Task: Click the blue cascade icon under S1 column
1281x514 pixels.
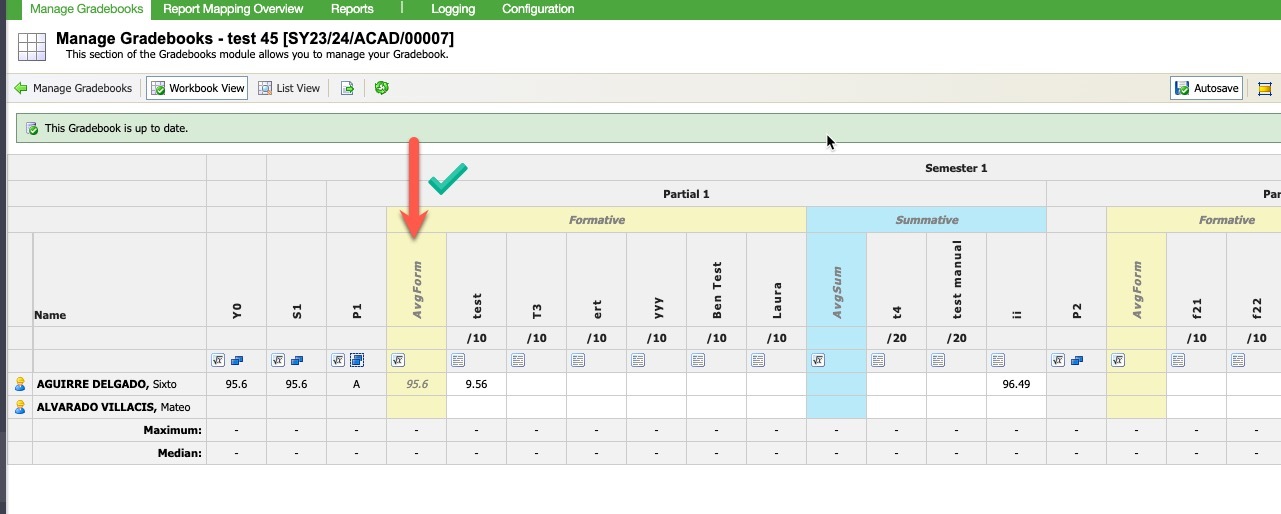Action: (x=297, y=360)
